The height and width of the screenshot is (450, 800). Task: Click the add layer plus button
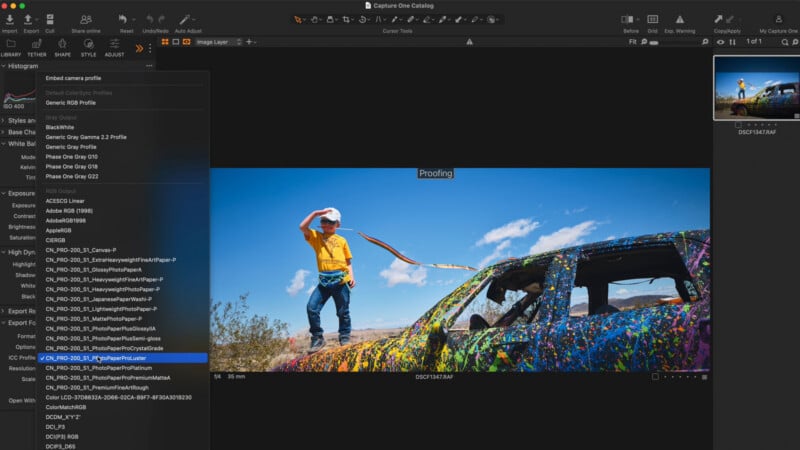pos(249,42)
